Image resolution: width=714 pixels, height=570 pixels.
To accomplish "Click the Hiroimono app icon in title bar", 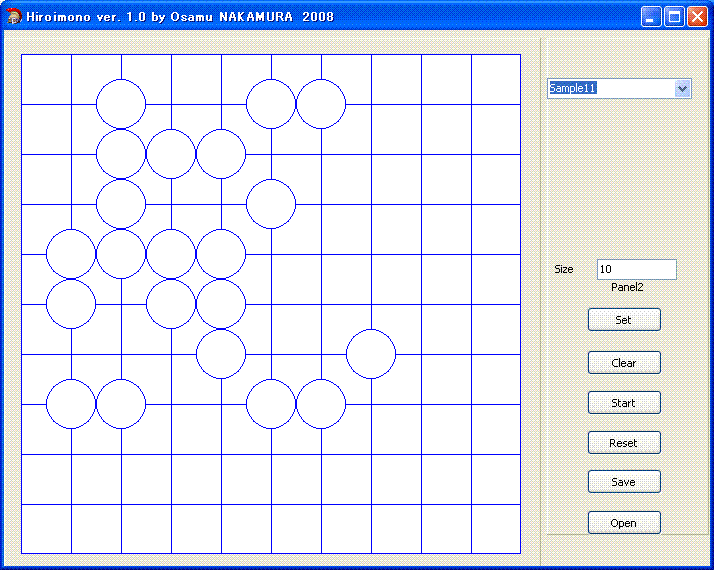I will tap(14, 17).
